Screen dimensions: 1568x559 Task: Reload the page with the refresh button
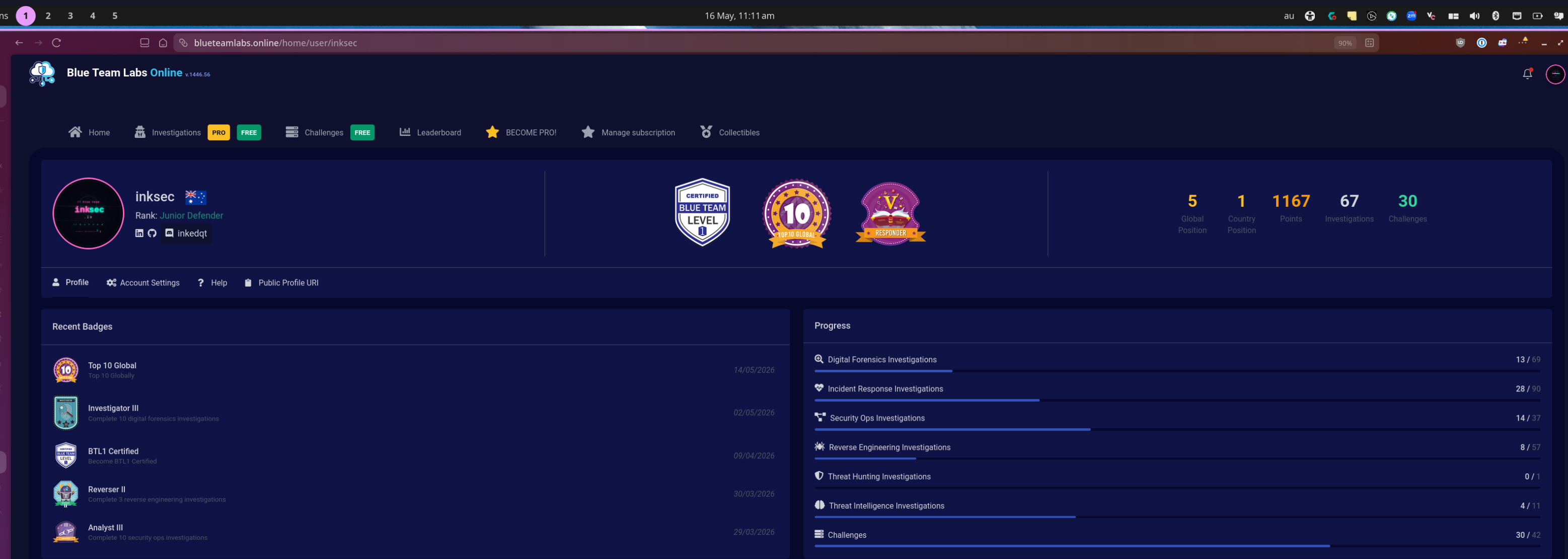coord(56,43)
